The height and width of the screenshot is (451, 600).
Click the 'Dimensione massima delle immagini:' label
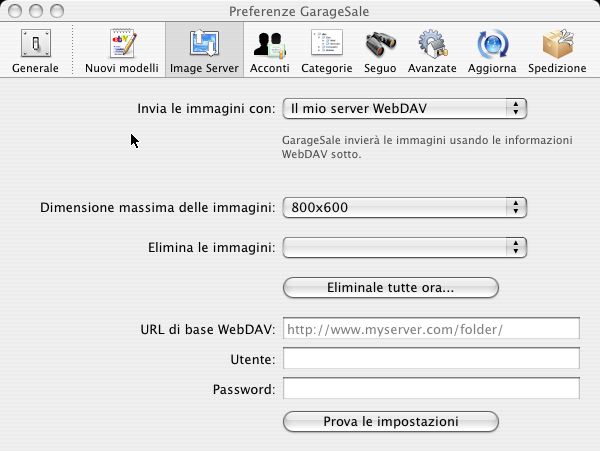[x=158, y=208]
